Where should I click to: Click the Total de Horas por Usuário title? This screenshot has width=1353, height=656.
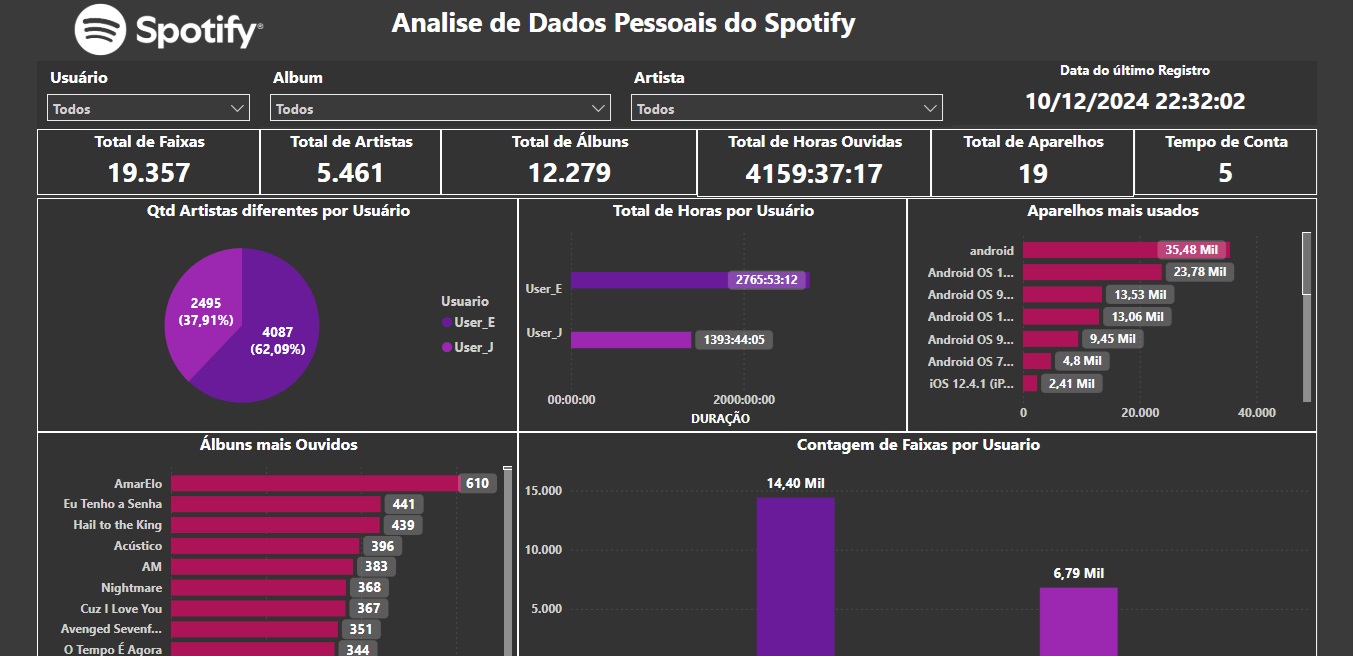click(x=713, y=211)
